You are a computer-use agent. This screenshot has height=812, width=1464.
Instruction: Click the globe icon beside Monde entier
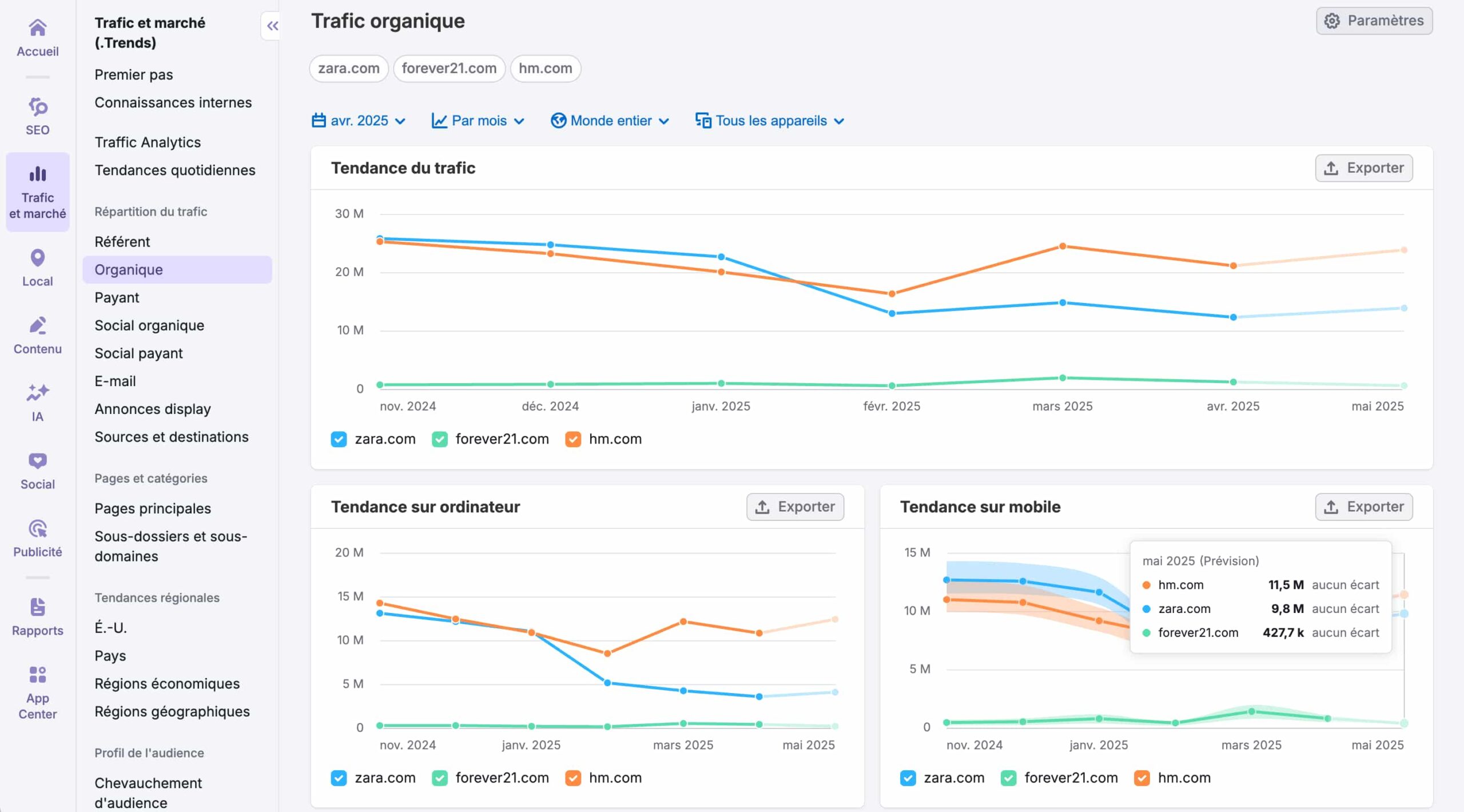[558, 121]
